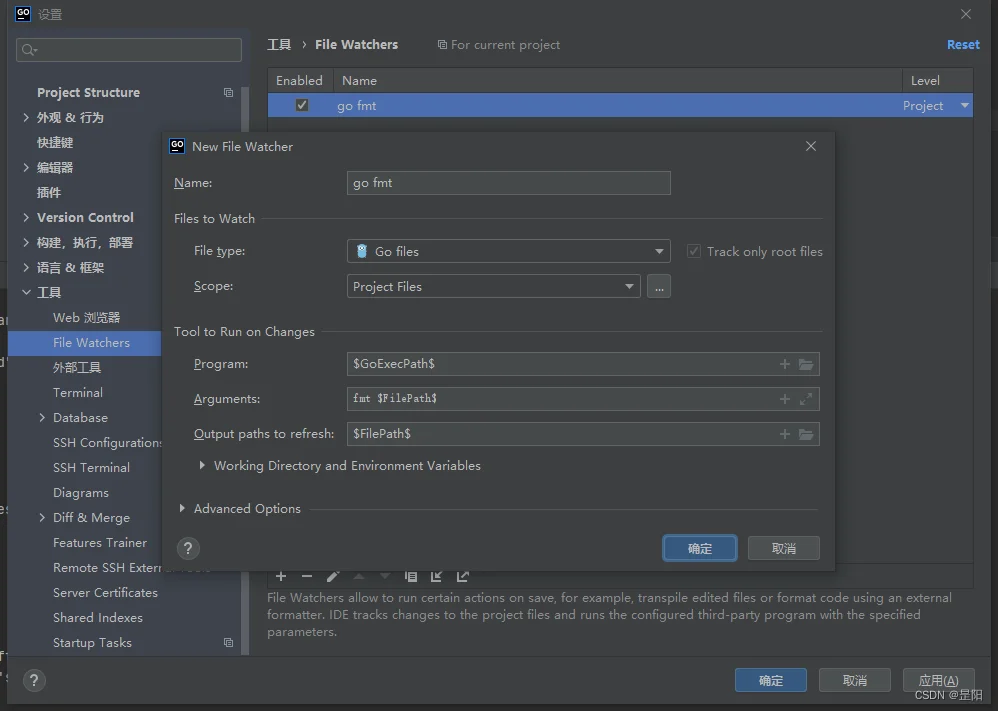Click project icon beside Startup Tasks

228,642
